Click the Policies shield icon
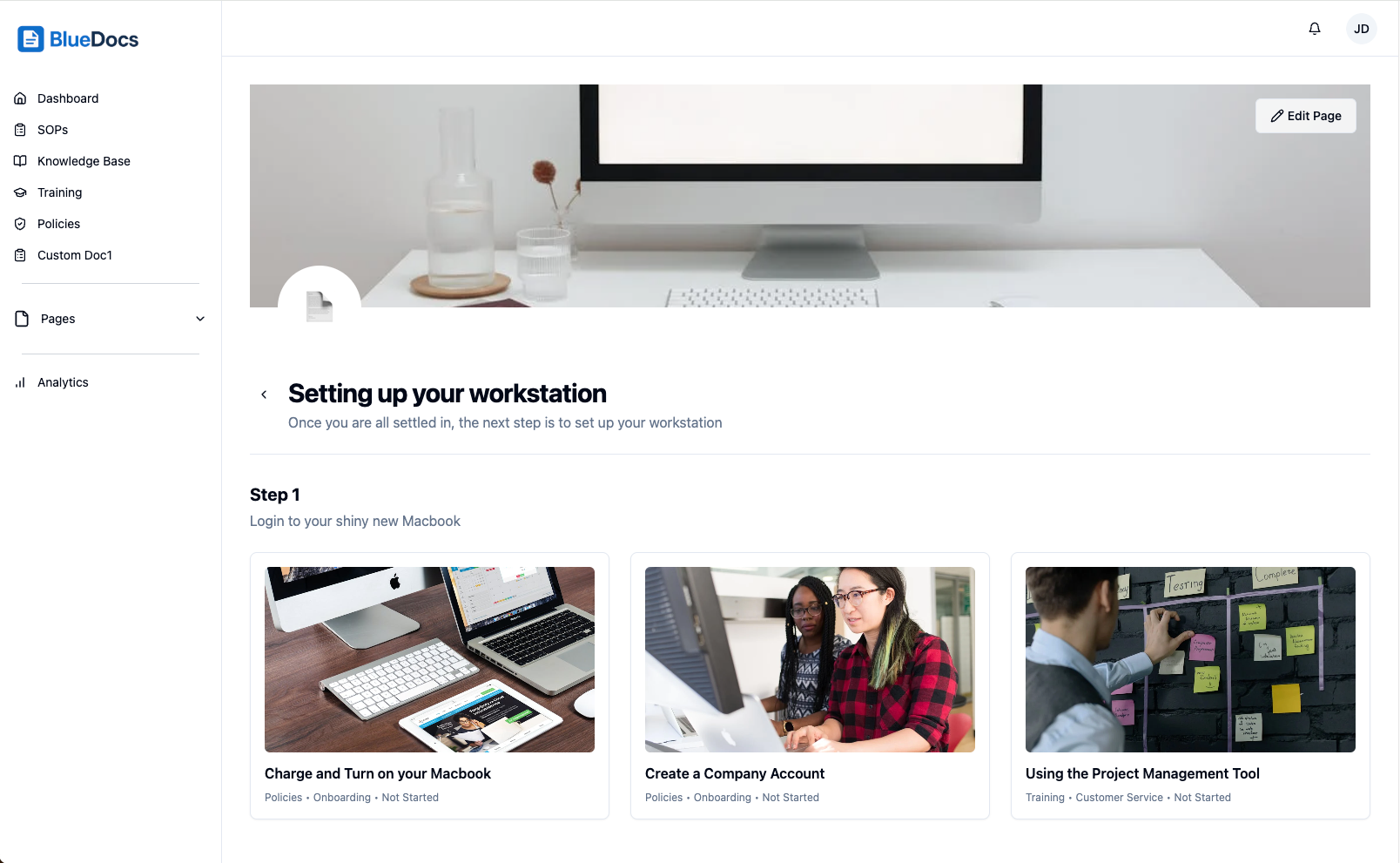 click(20, 224)
